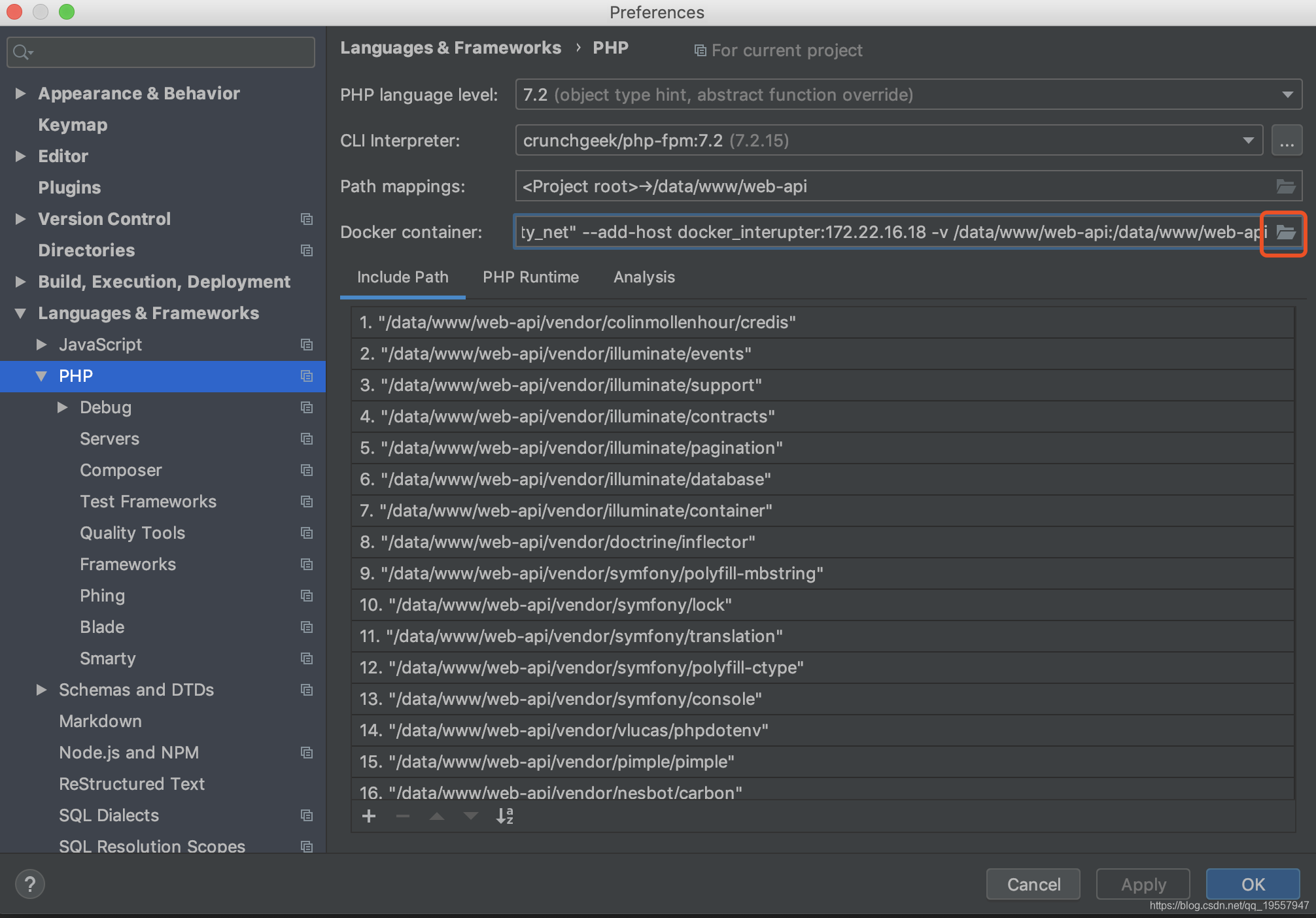Click the settings search field
The height and width of the screenshot is (918, 1316).
(x=161, y=52)
